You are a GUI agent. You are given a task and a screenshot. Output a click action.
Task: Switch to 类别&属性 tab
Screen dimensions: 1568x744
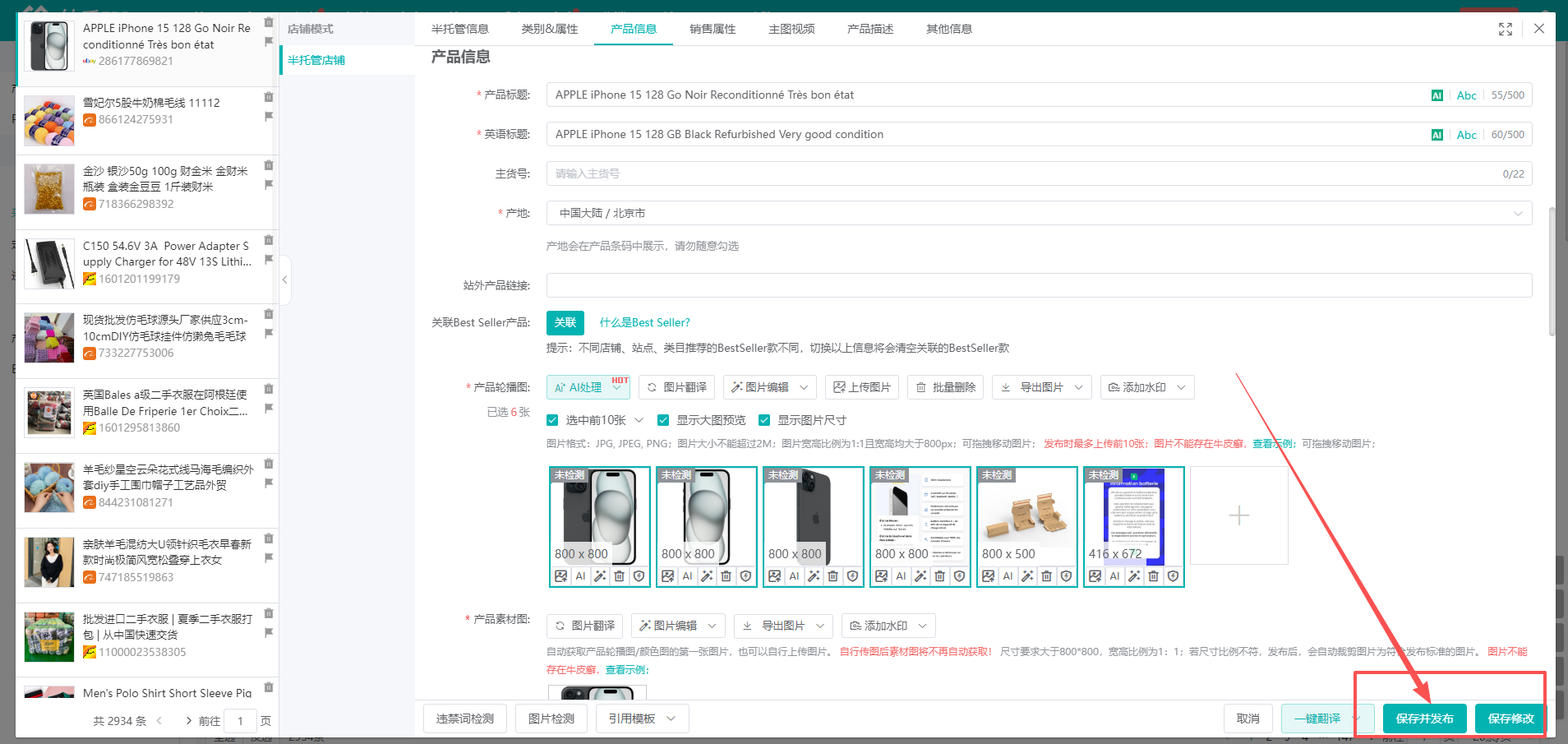550,29
